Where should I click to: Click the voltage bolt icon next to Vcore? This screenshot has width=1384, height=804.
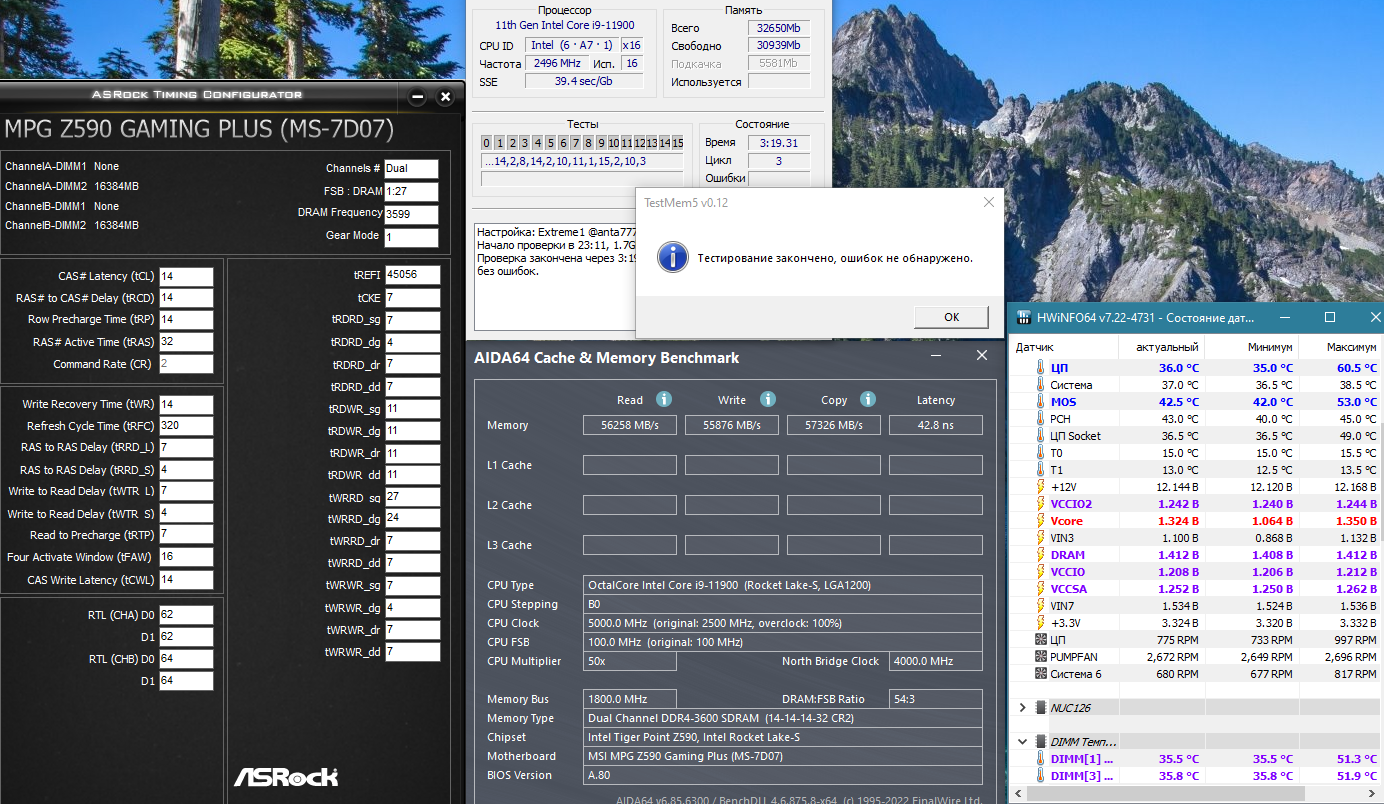coord(1040,521)
